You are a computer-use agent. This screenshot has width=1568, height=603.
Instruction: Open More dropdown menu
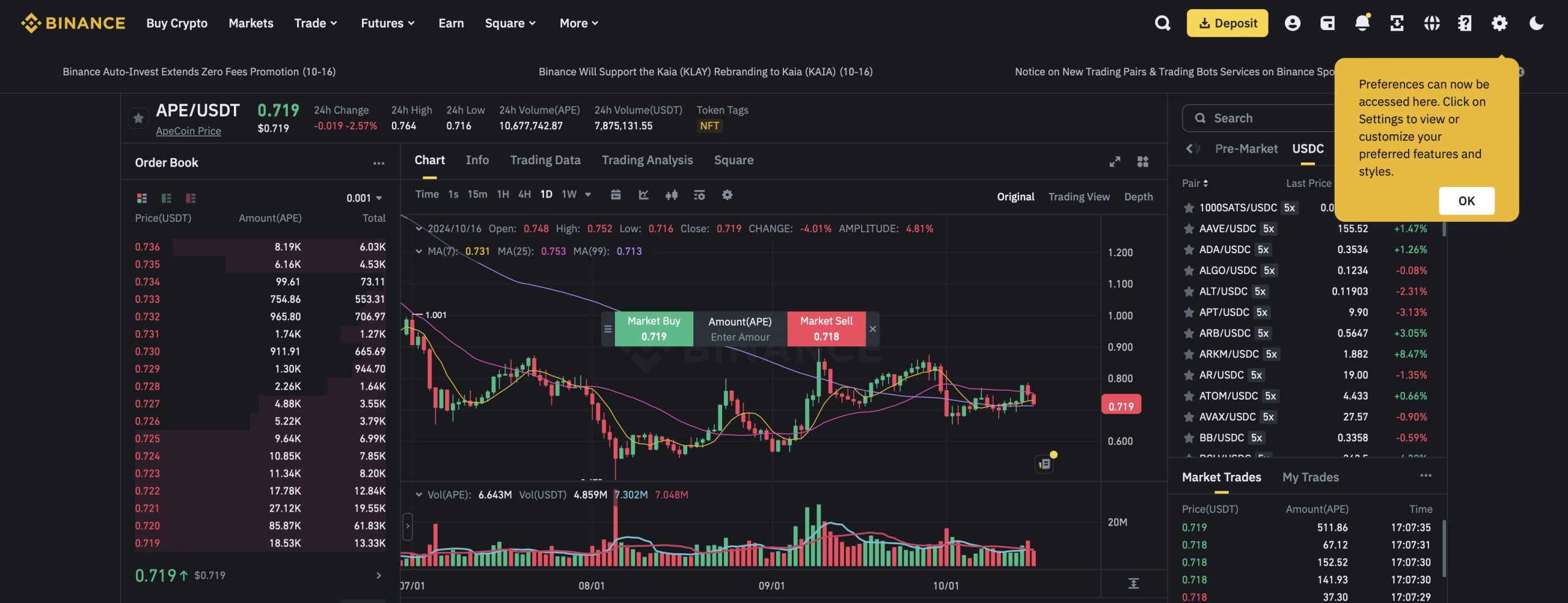[579, 23]
